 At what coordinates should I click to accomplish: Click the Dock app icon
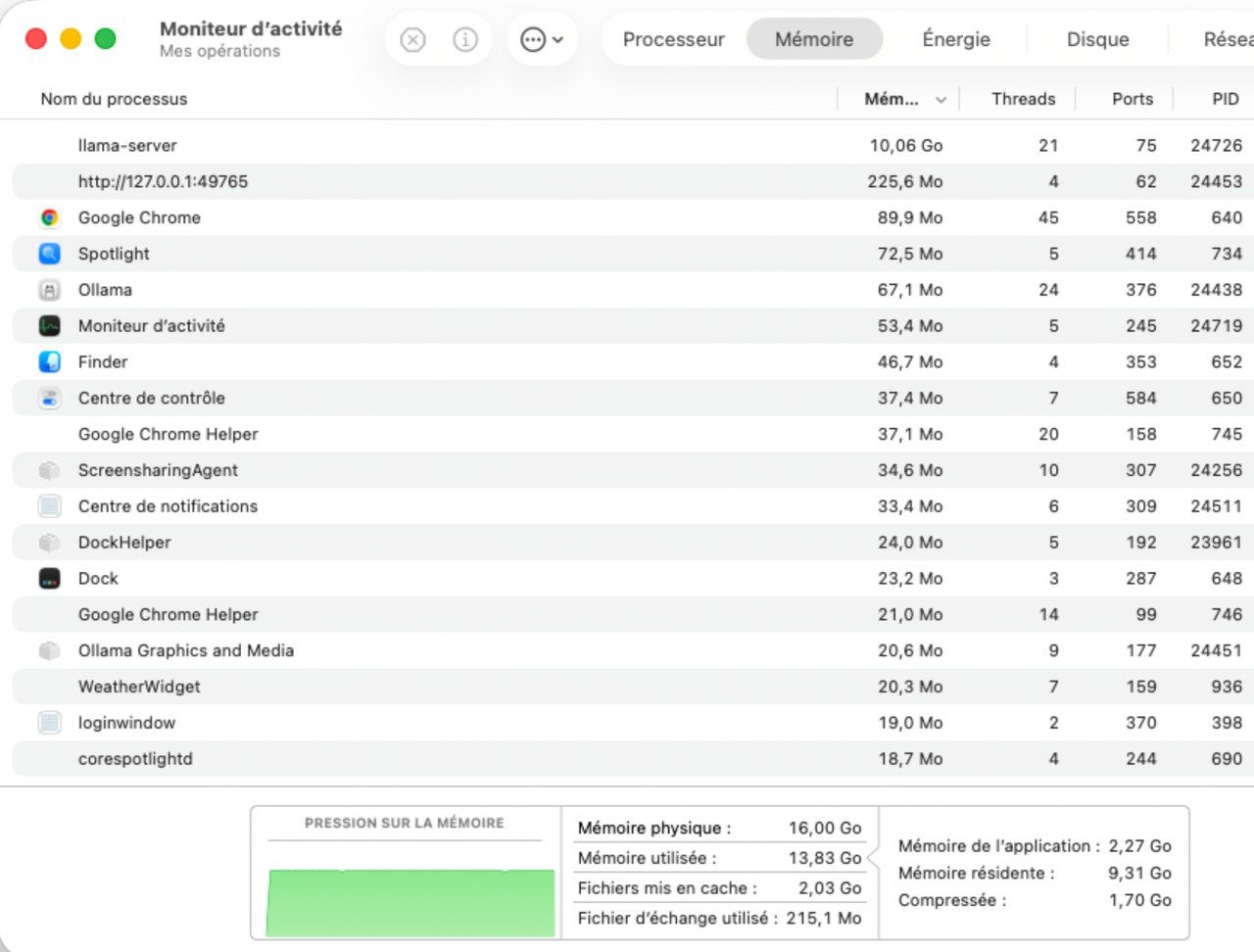49,579
